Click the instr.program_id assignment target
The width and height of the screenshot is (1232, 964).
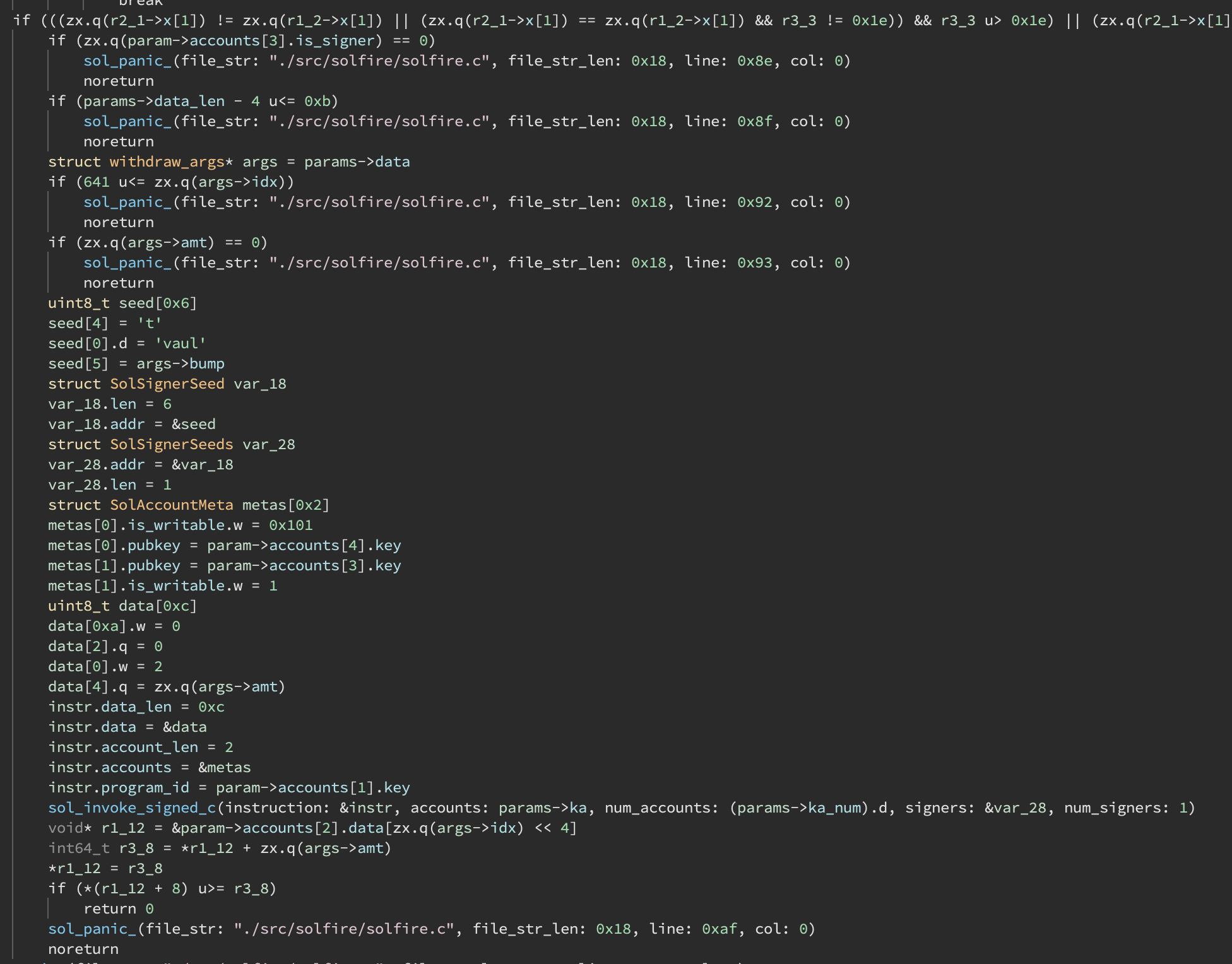[x=118, y=787]
